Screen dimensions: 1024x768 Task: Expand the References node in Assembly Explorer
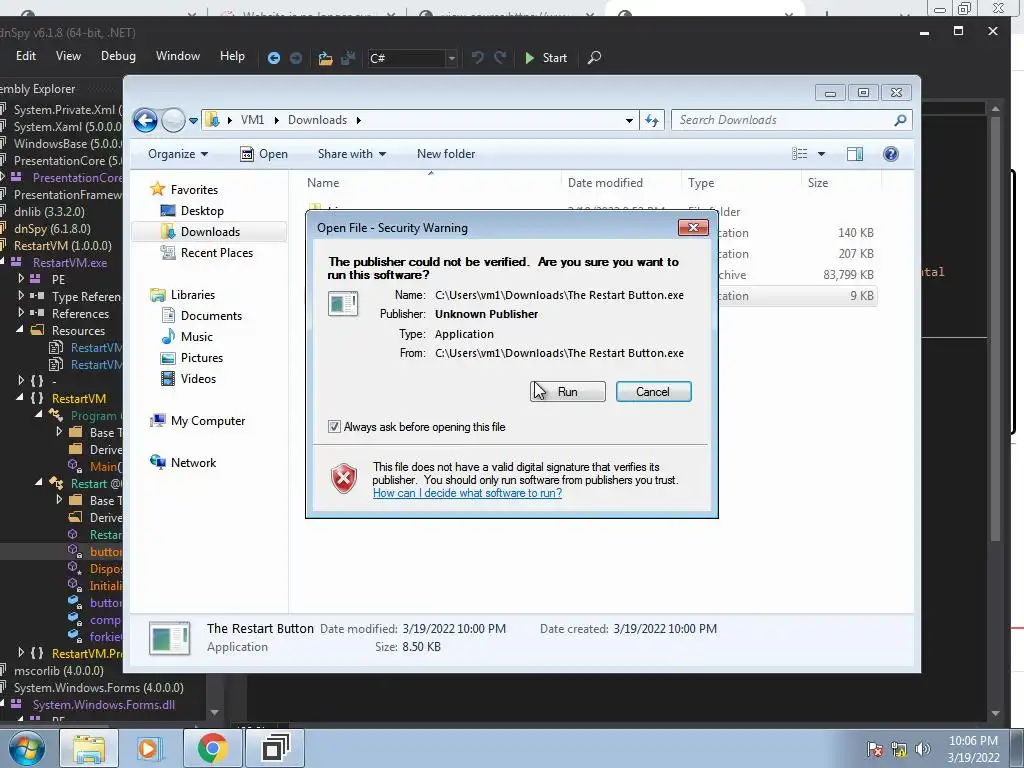[21, 313]
